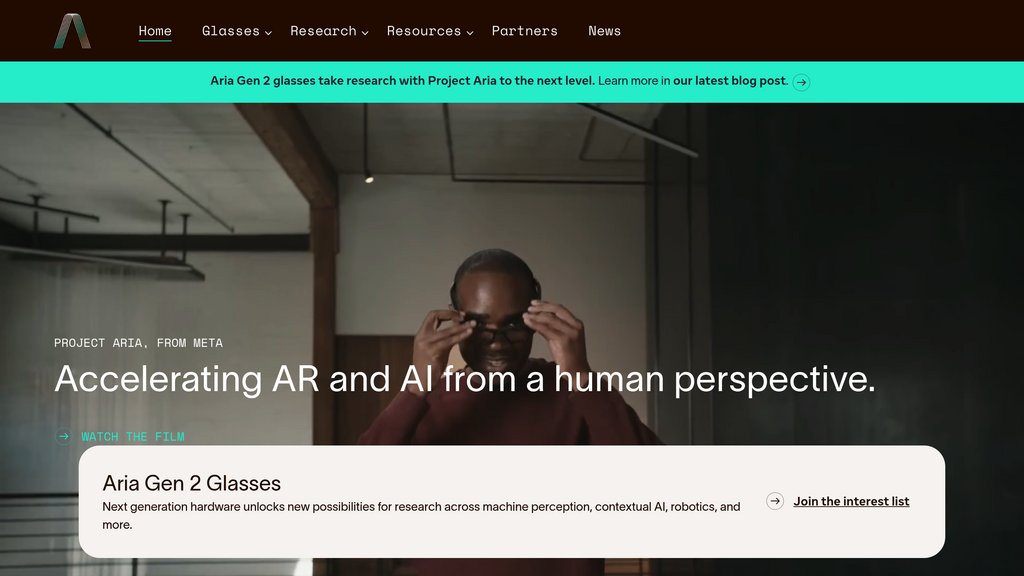
Task: Click the "Accelerating AR and AI" headline
Action: click(464, 379)
